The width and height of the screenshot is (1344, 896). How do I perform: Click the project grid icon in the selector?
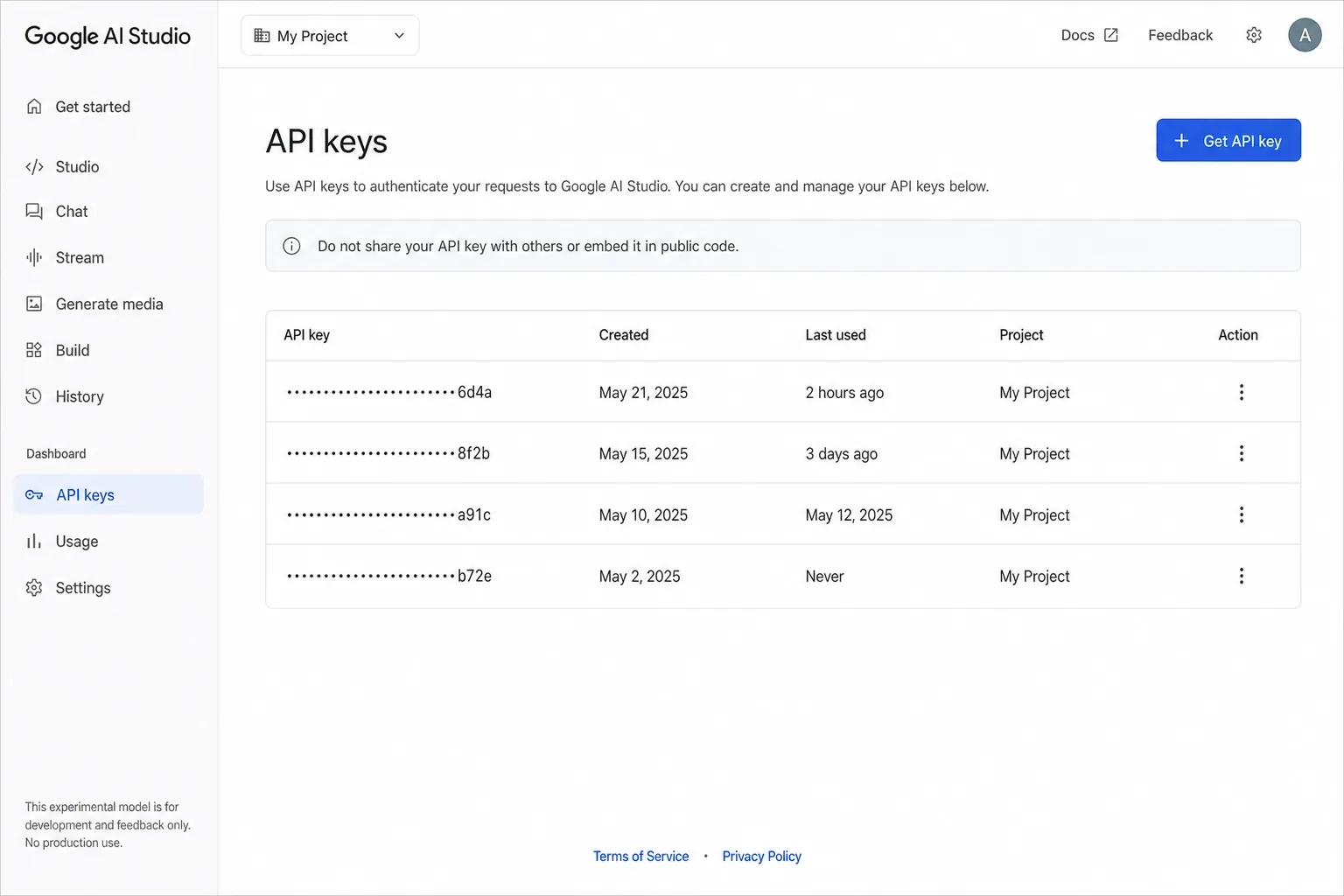(x=262, y=36)
